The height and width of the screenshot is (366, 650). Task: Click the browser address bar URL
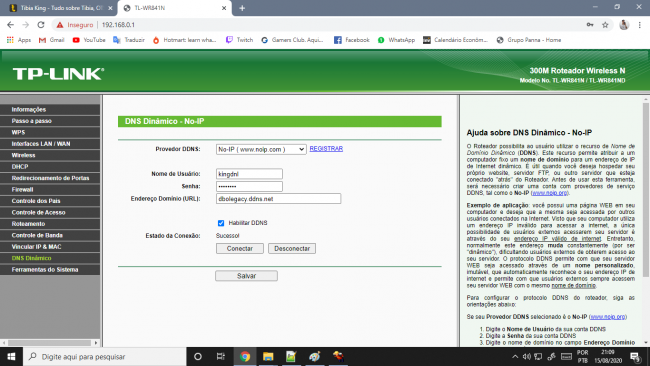click(118, 25)
